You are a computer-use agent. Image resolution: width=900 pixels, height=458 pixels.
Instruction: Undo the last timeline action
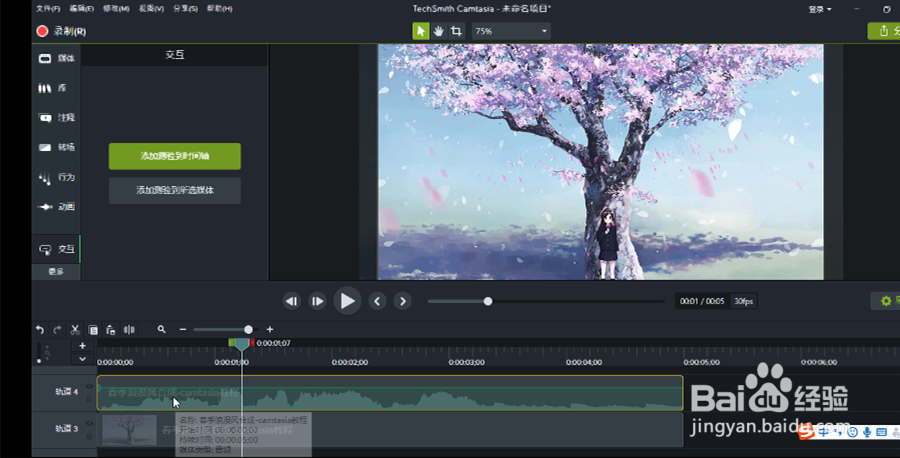click(40, 329)
